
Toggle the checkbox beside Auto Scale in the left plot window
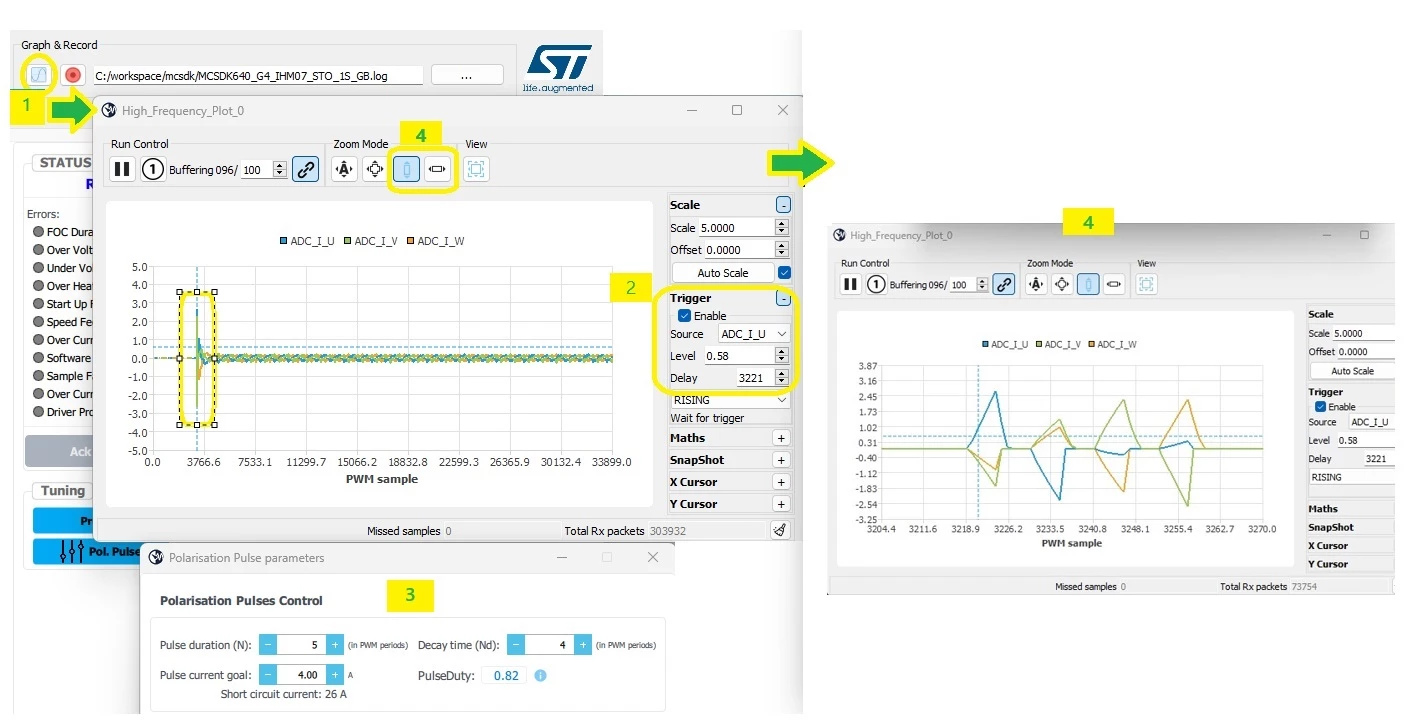(x=784, y=272)
